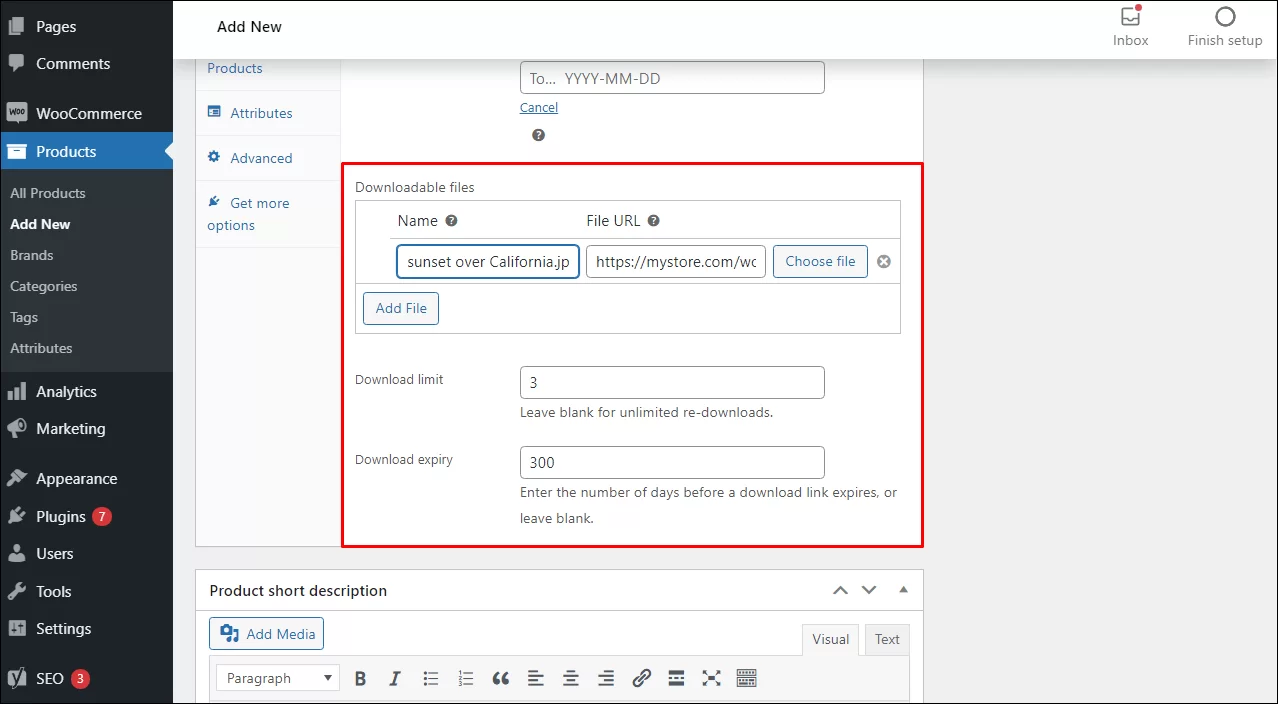Center align the short description text
Viewport: 1278px width, 704px height.
pyautogui.click(x=571, y=678)
